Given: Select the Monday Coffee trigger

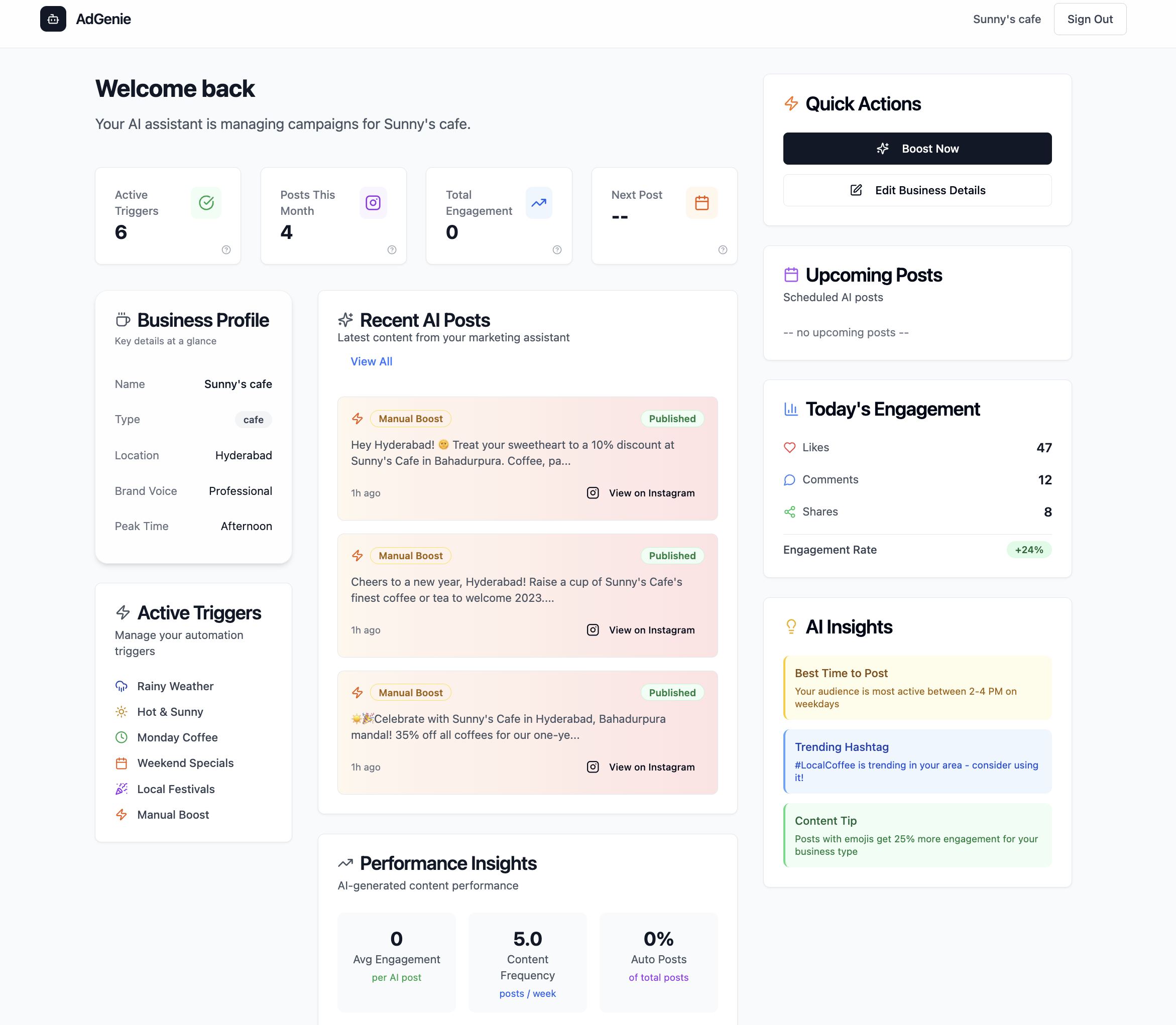Looking at the screenshot, I should 177,737.
